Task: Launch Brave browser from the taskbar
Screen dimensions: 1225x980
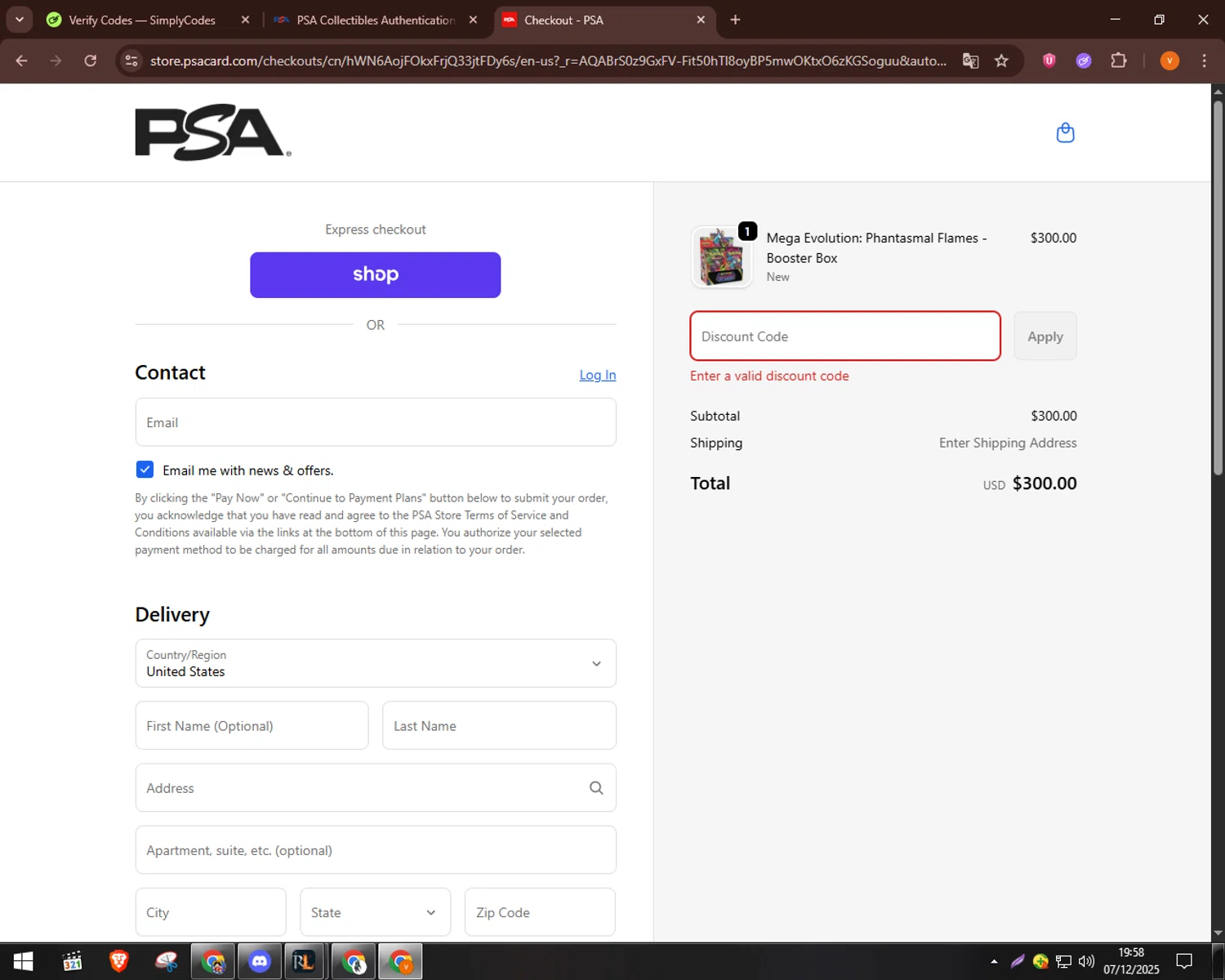Action: (x=119, y=961)
